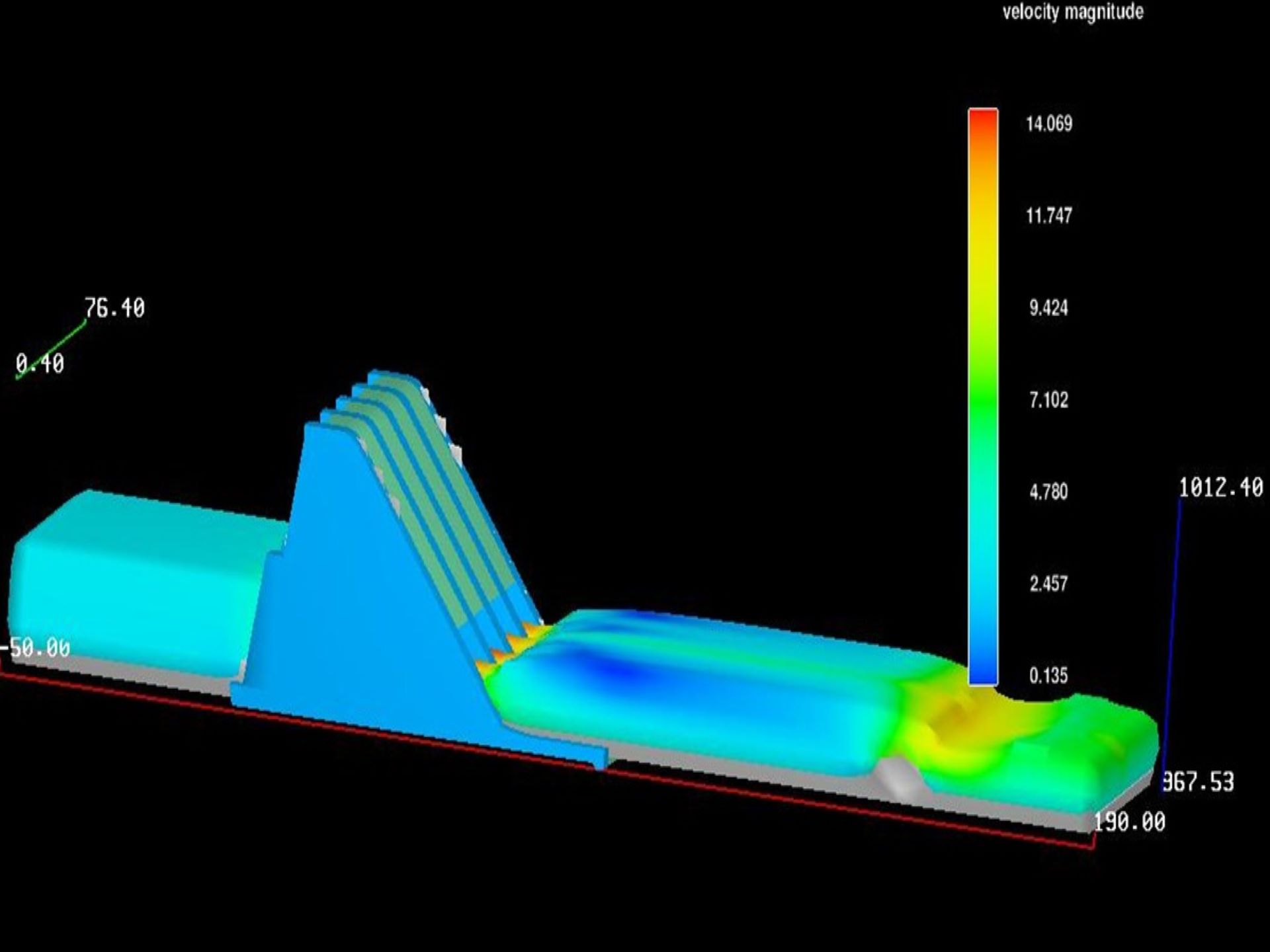
Task: Click the 1012.40 blue axis label
Action: pos(1220,488)
